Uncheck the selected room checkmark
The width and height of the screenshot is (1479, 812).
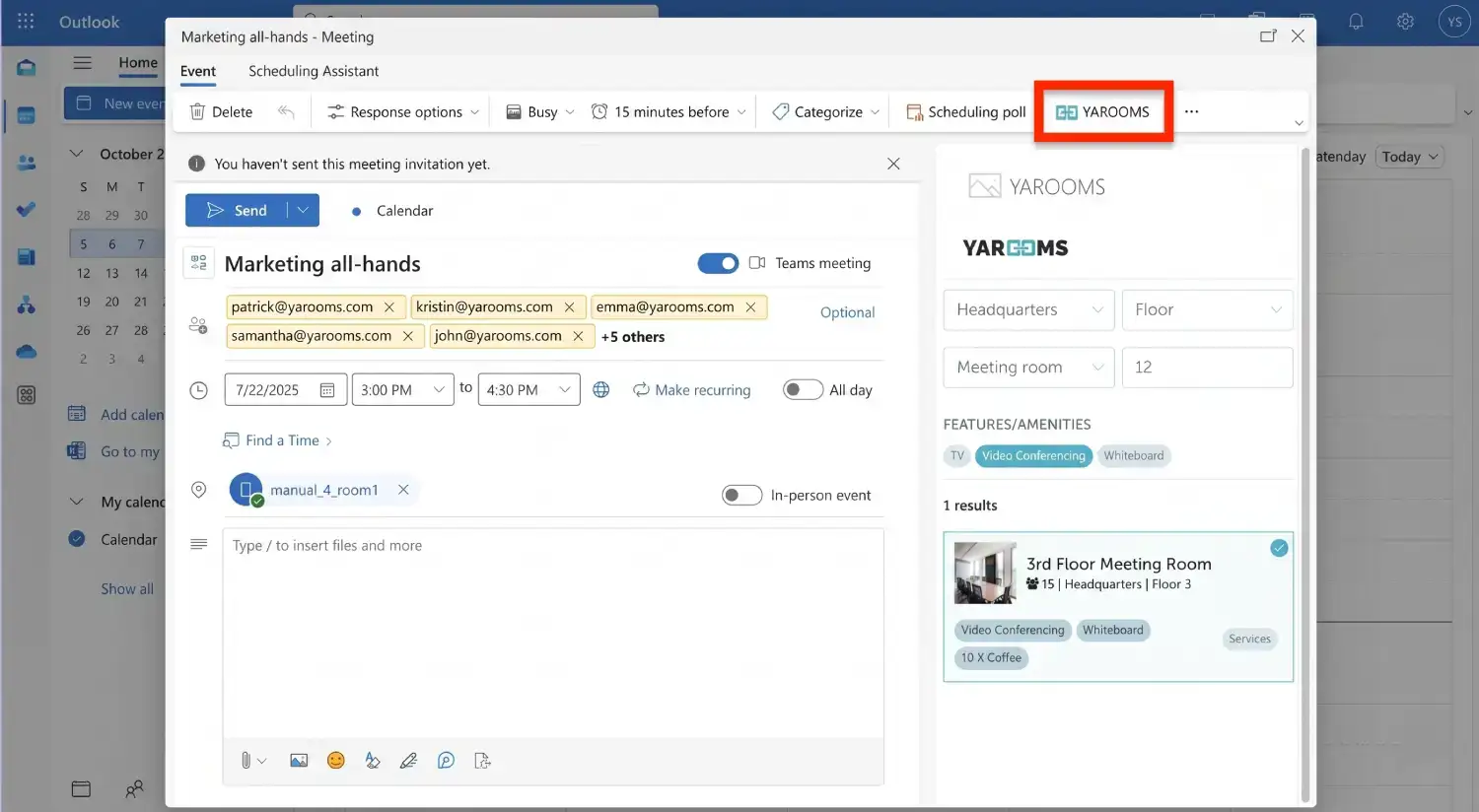(1279, 548)
